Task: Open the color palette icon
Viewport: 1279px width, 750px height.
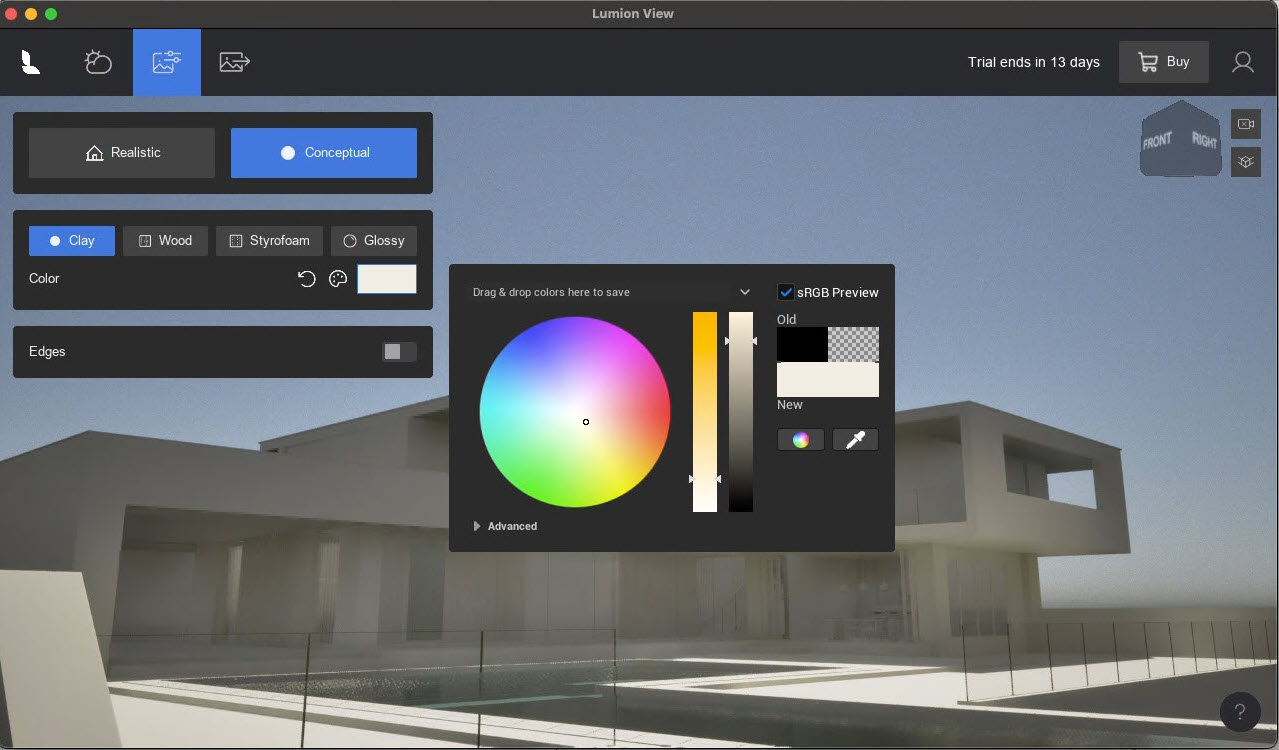Action: (338, 279)
